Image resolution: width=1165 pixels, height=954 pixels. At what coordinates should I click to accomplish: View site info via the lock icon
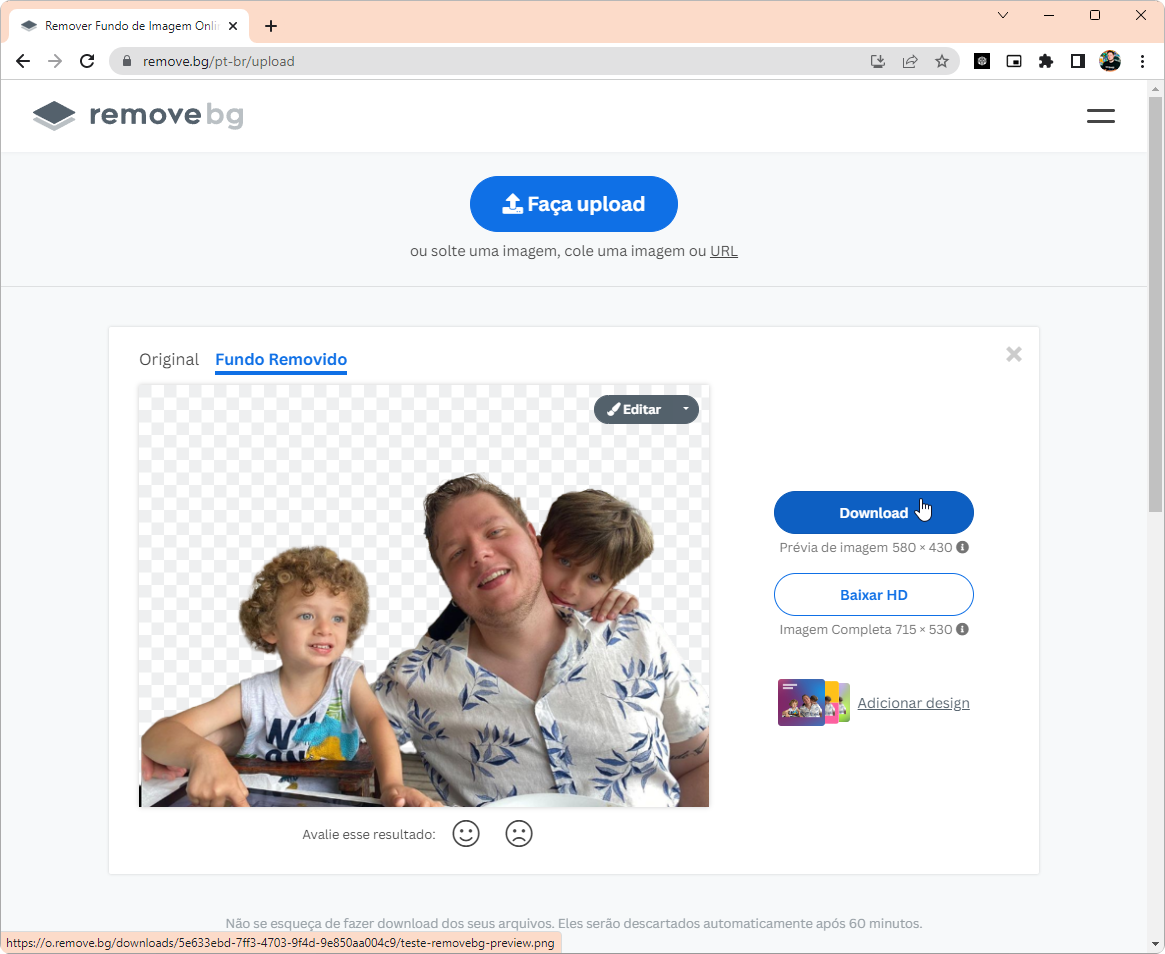[x=126, y=61]
